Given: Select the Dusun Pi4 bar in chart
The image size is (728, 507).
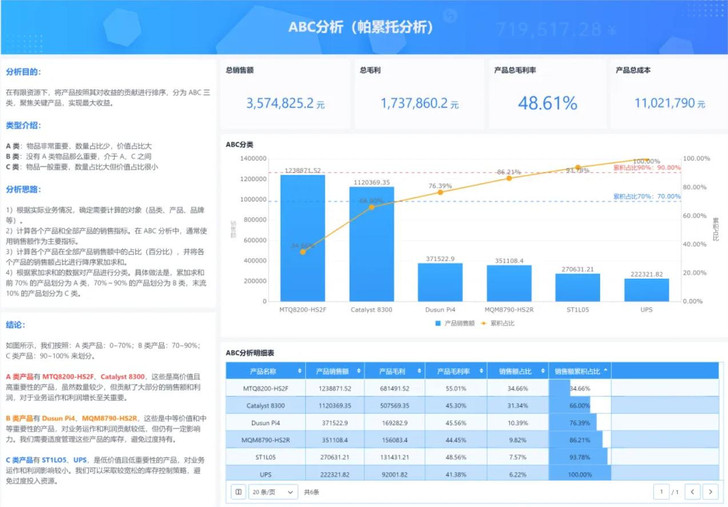Looking at the screenshot, I should pos(440,282).
